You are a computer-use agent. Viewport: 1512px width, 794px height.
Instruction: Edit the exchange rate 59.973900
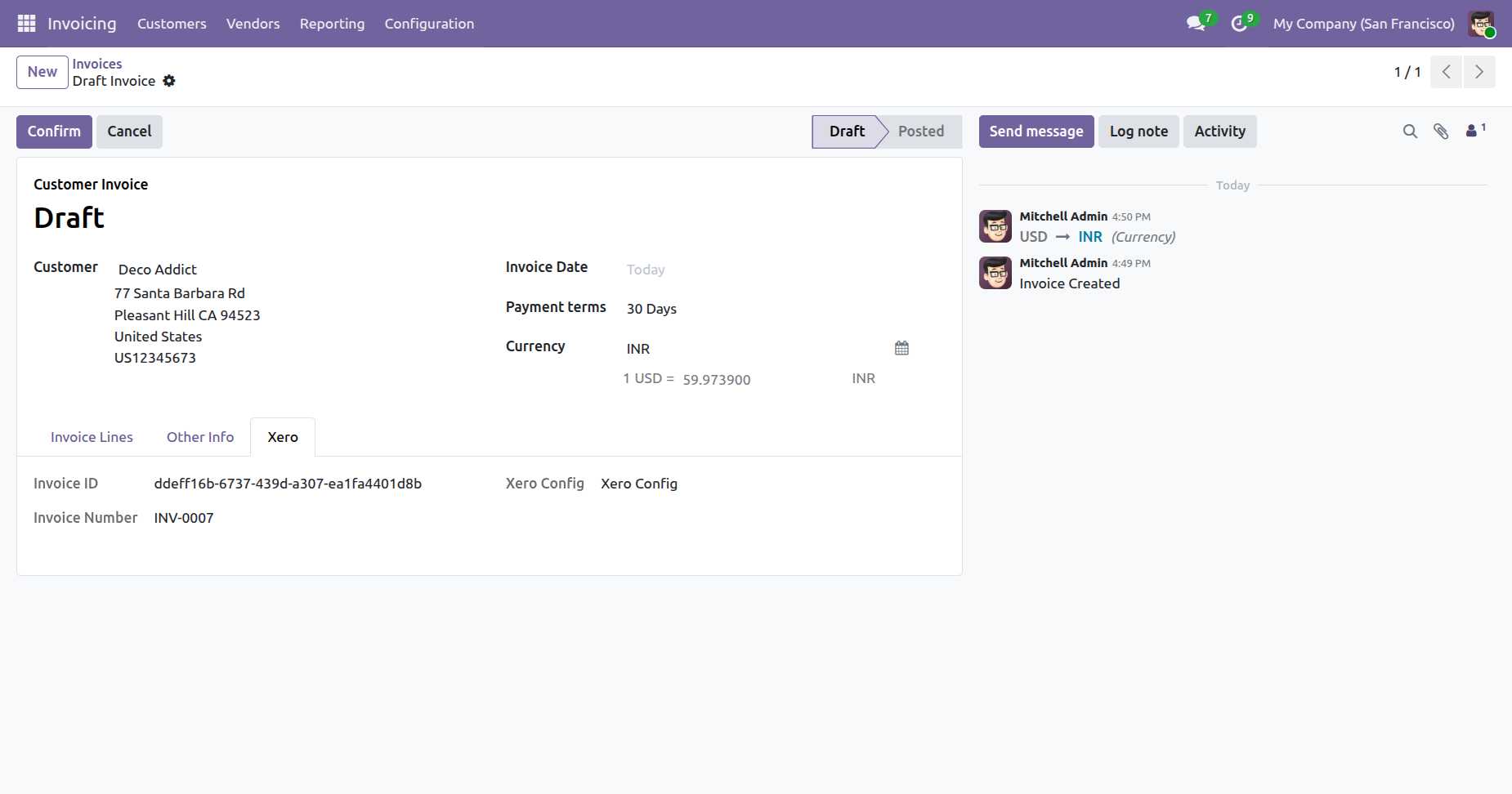point(717,380)
